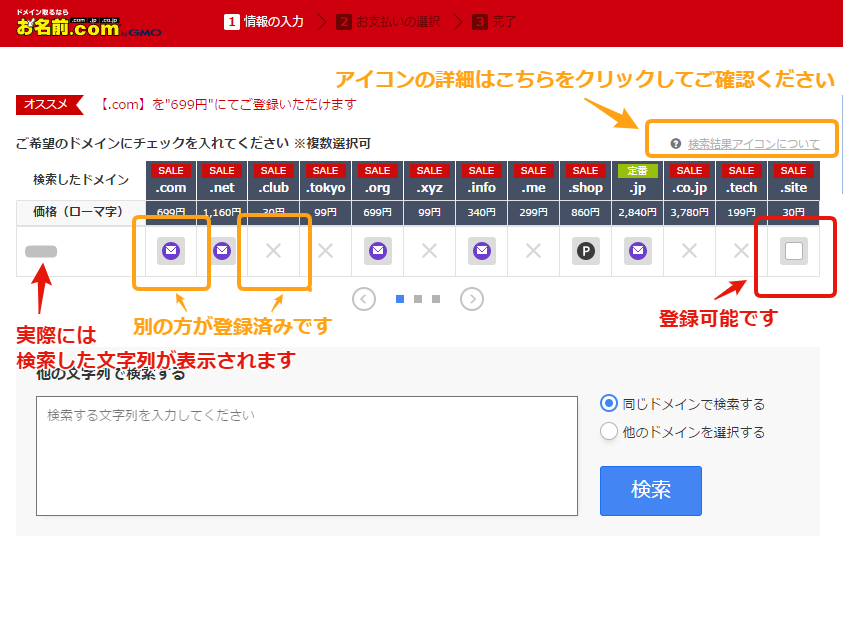Viewport: 843px width, 638px height.
Task: Select 他のドメインを選択する radio button
Action: (x=608, y=432)
